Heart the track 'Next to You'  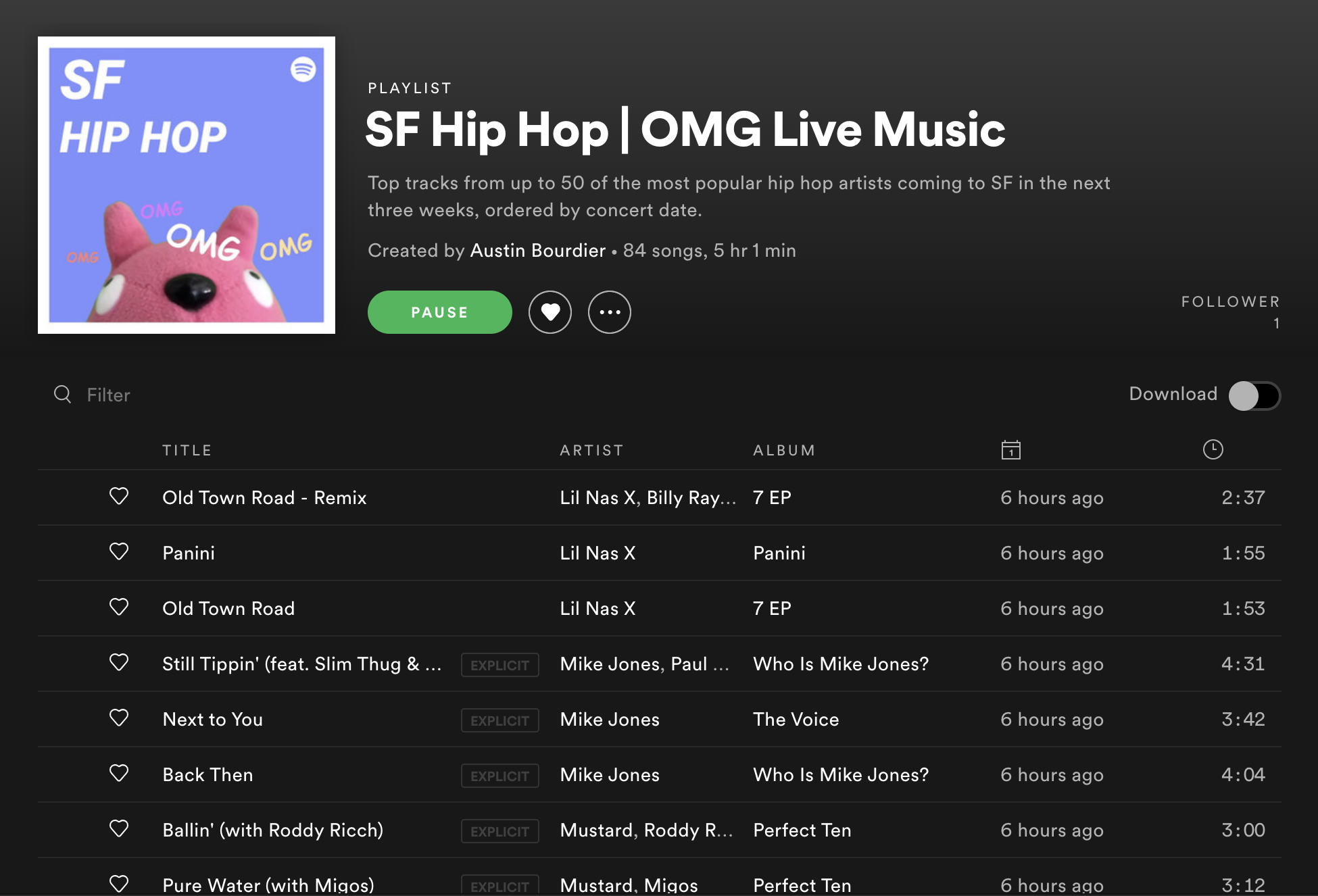119,719
